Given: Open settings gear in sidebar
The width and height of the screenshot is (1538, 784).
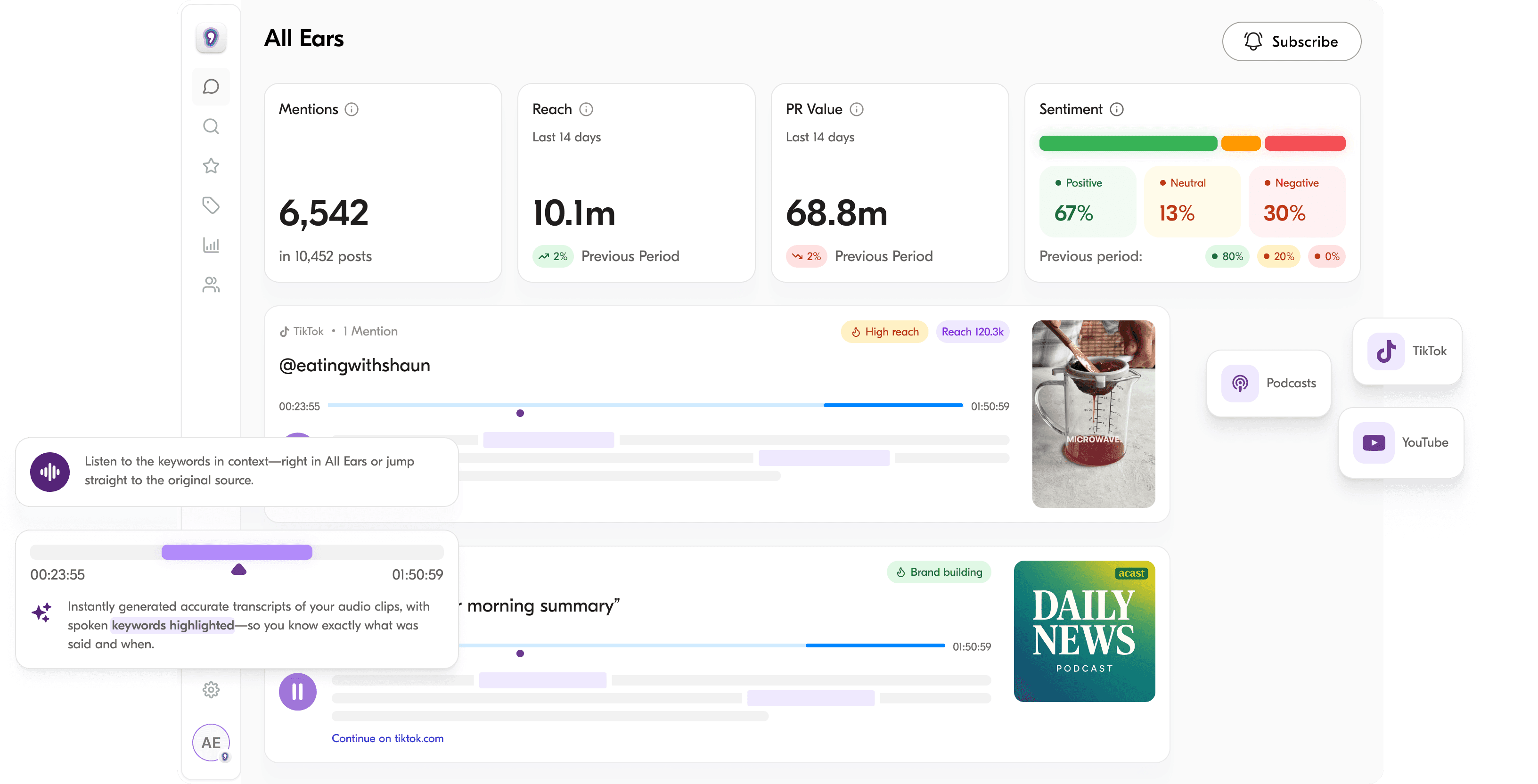Looking at the screenshot, I should (211, 690).
